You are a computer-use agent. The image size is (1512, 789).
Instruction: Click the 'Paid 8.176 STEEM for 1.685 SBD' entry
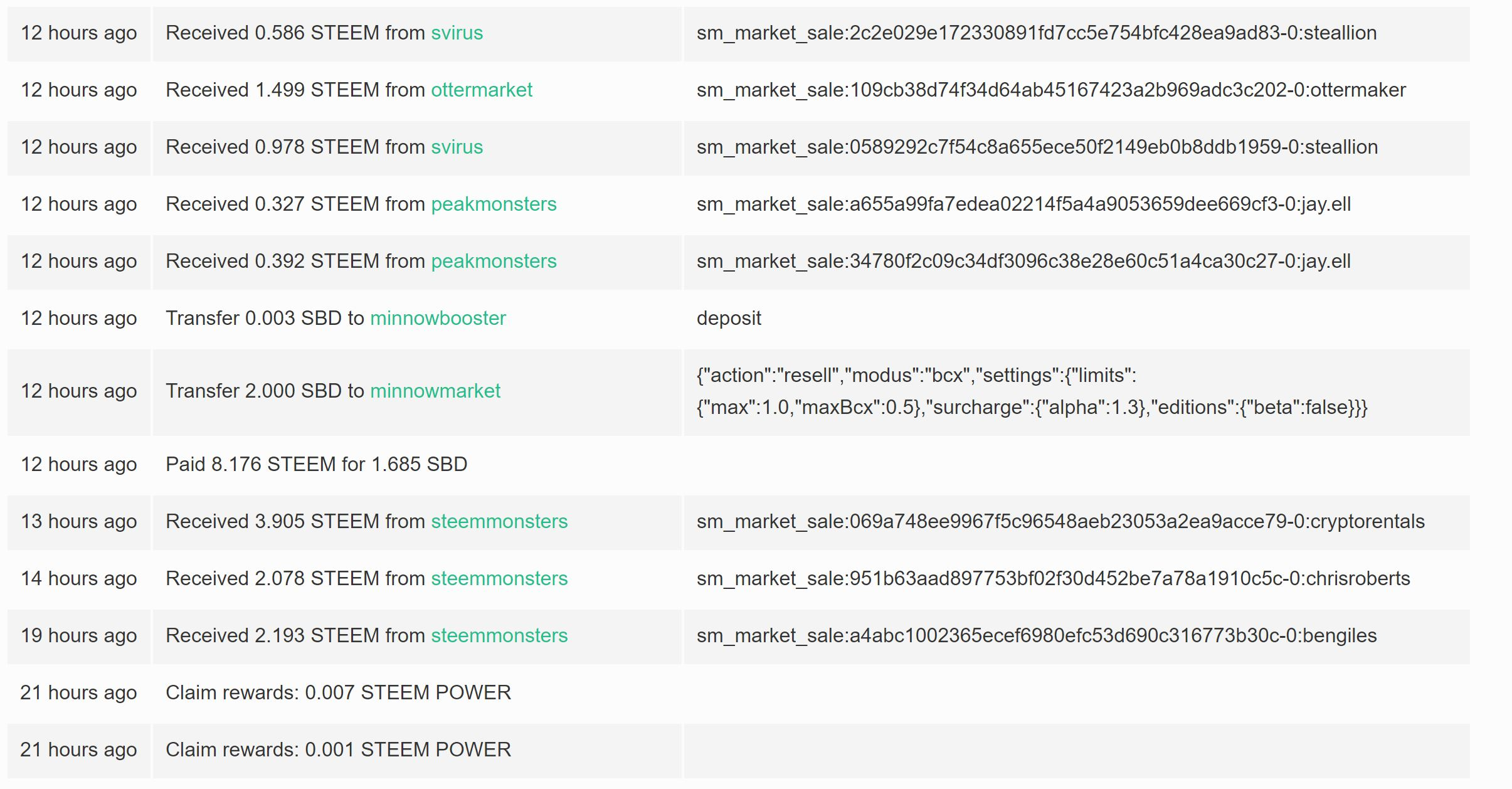316,464
